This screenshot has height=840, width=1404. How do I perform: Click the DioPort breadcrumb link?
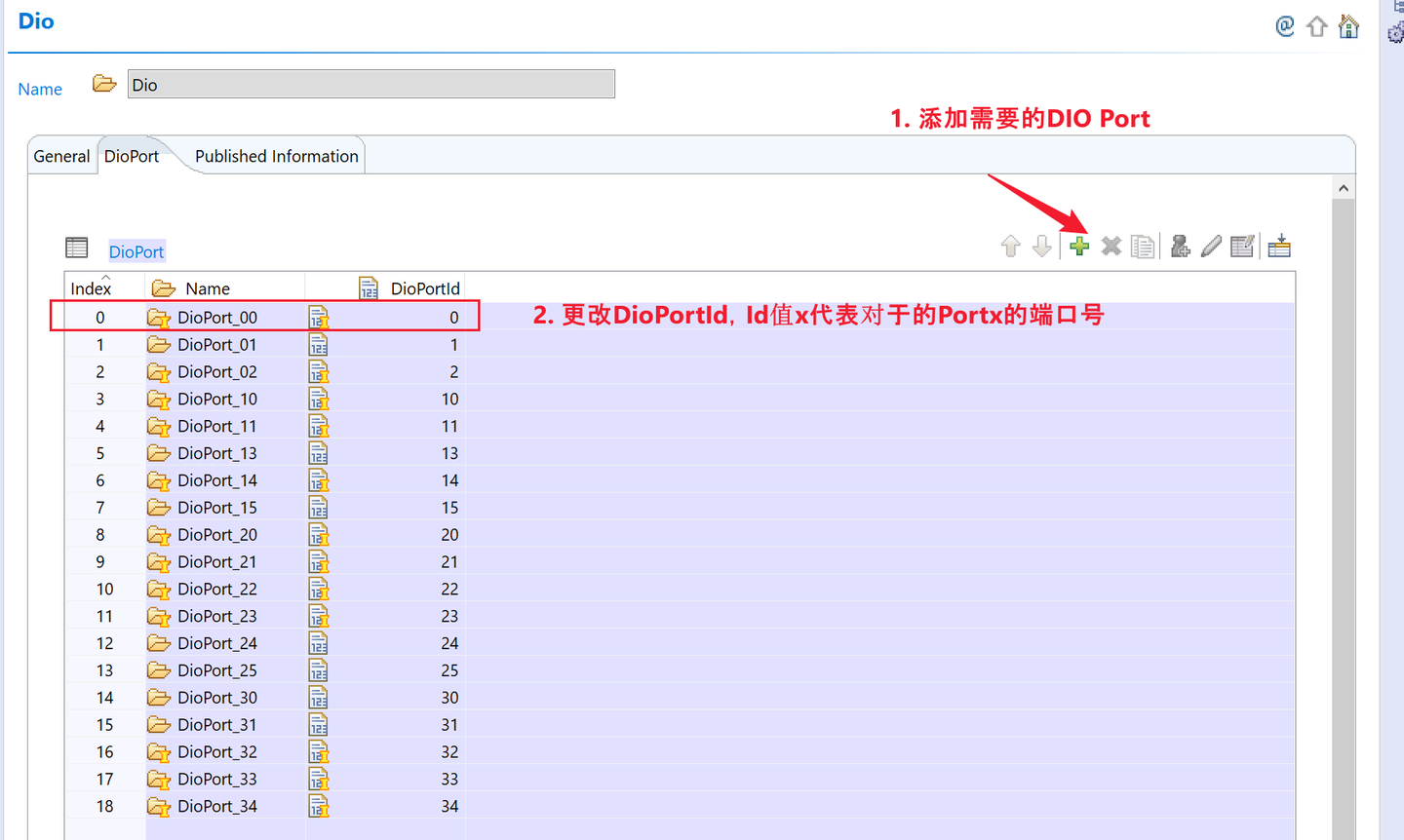coord(136,251)
